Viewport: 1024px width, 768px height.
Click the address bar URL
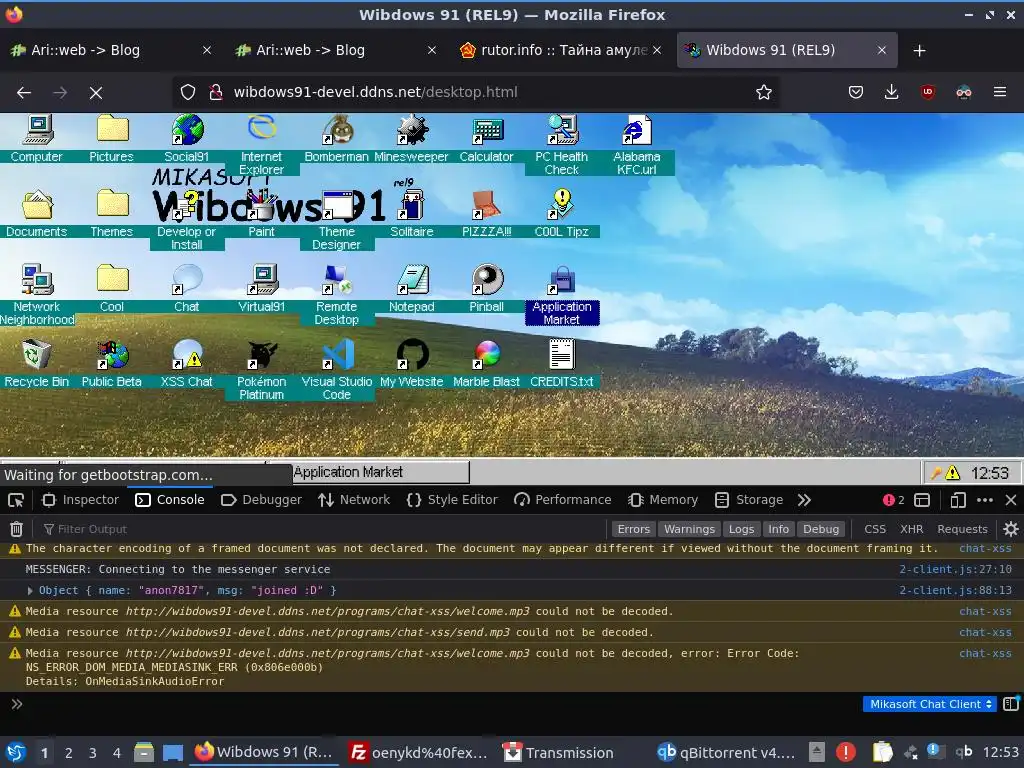(x=376, y=92)
